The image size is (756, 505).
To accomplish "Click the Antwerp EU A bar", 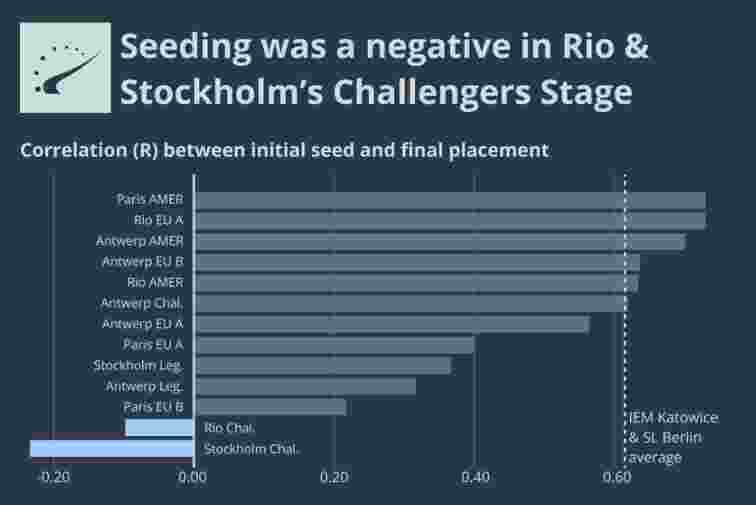I will pos(391,324).
